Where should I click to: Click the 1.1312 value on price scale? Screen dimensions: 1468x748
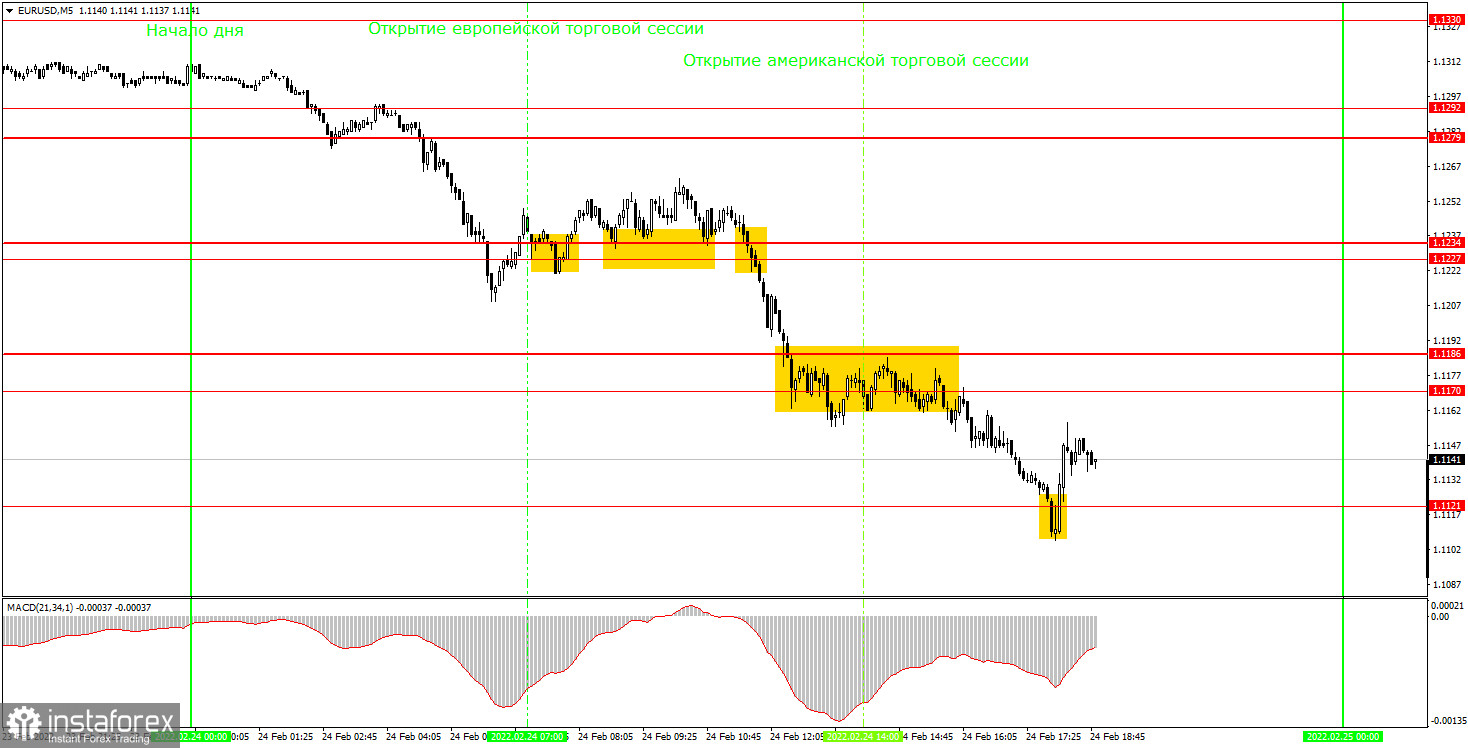click(x=1445, y=62)
